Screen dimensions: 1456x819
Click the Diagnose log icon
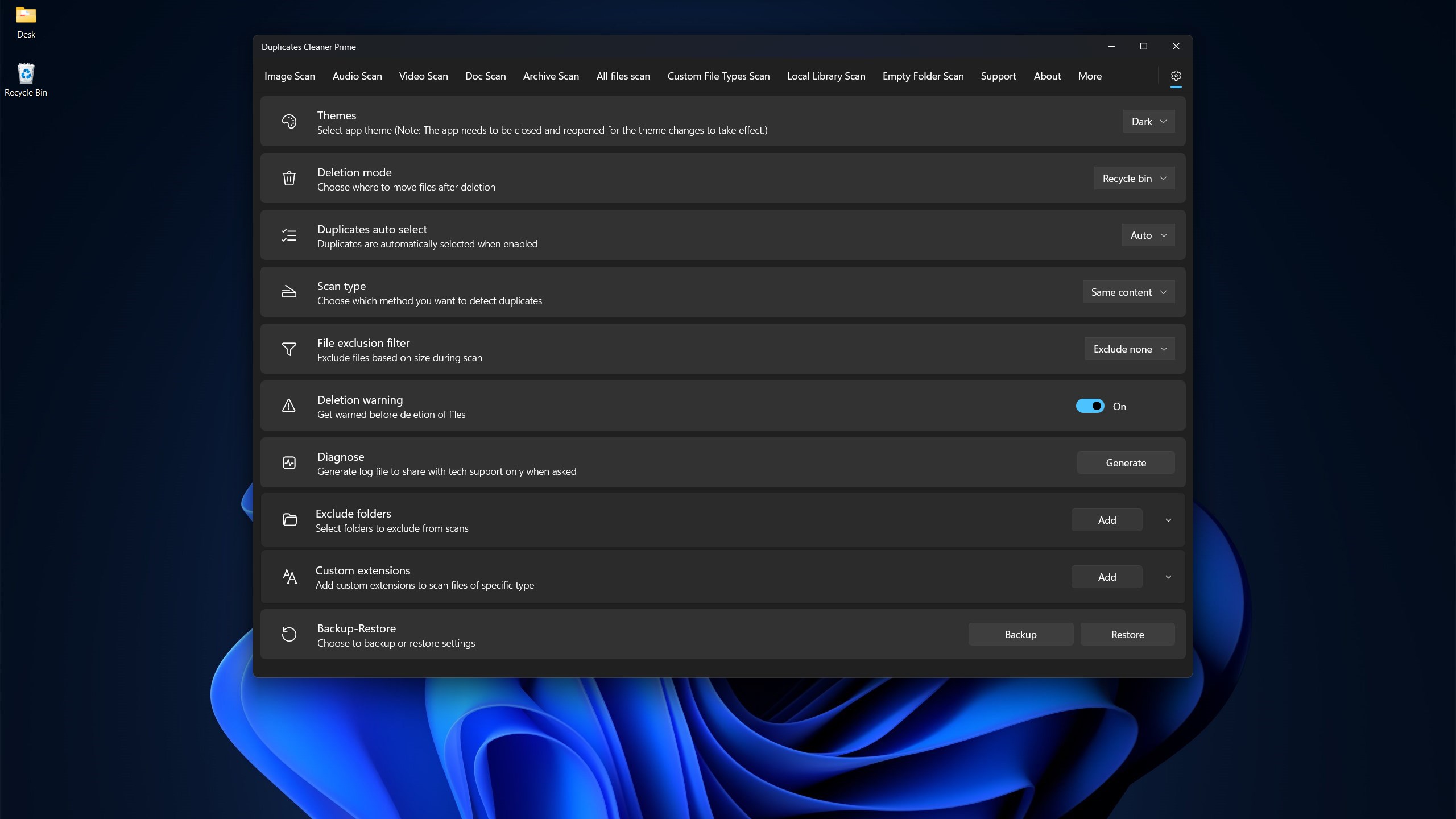[289, 462]
